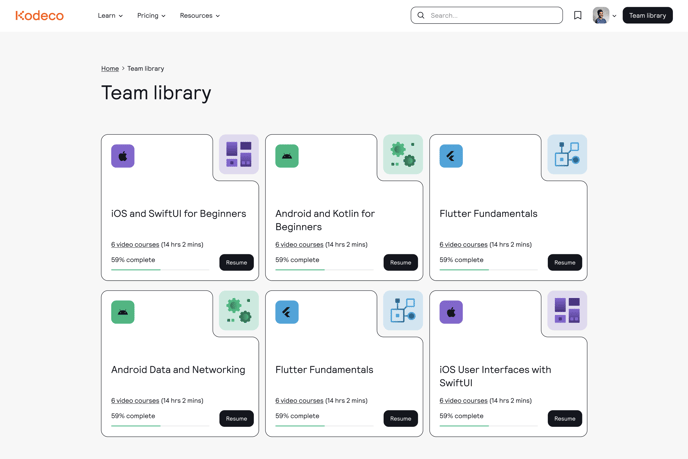The width and height of the screenshot is (688, 459).
Task: Click green gears icon on Android and Kotlin card
Action: pos(403,154)
